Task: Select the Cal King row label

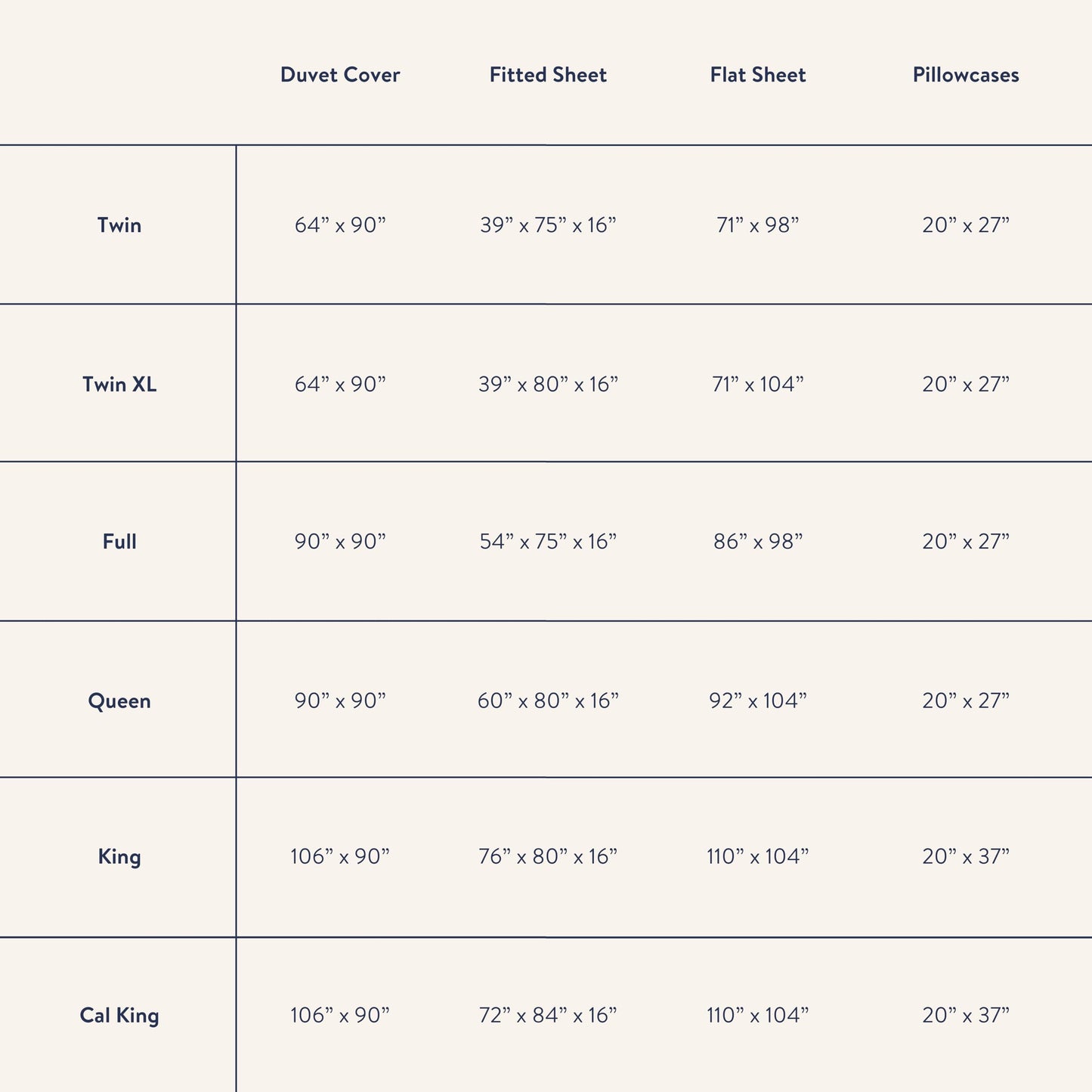Action: coord(119,1016)
